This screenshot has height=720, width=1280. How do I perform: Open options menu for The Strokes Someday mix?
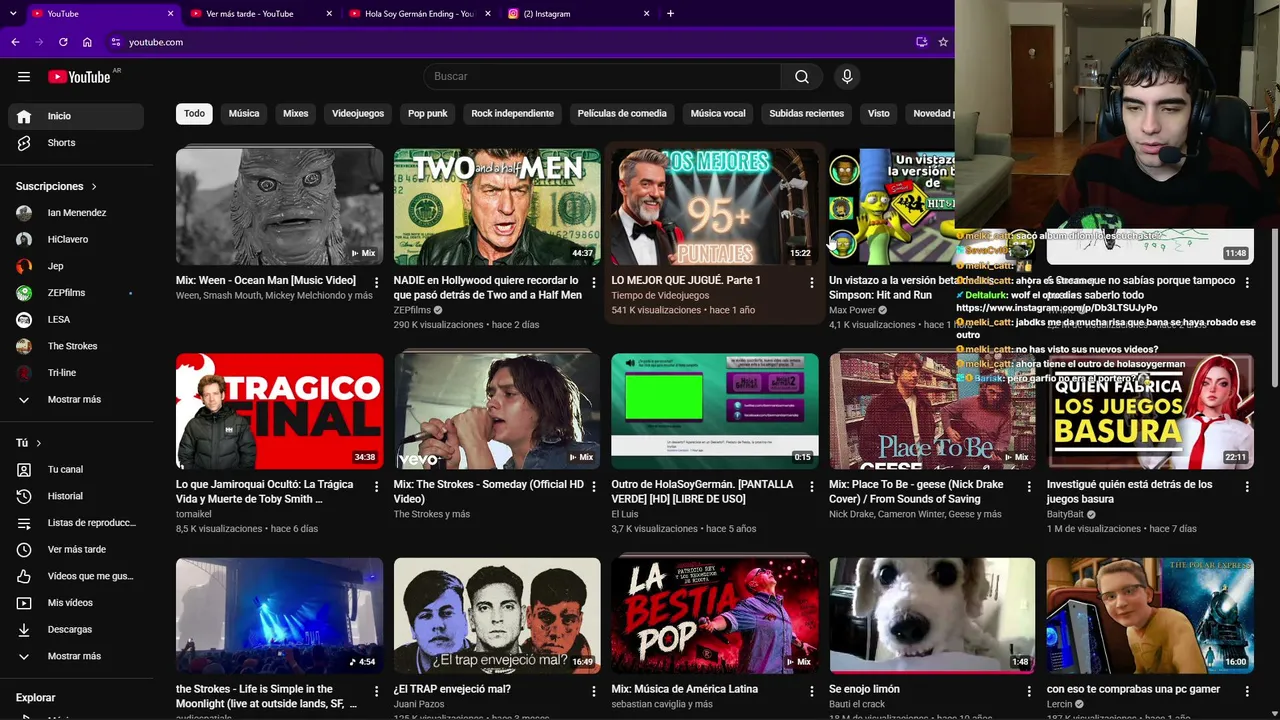[594, 487]
